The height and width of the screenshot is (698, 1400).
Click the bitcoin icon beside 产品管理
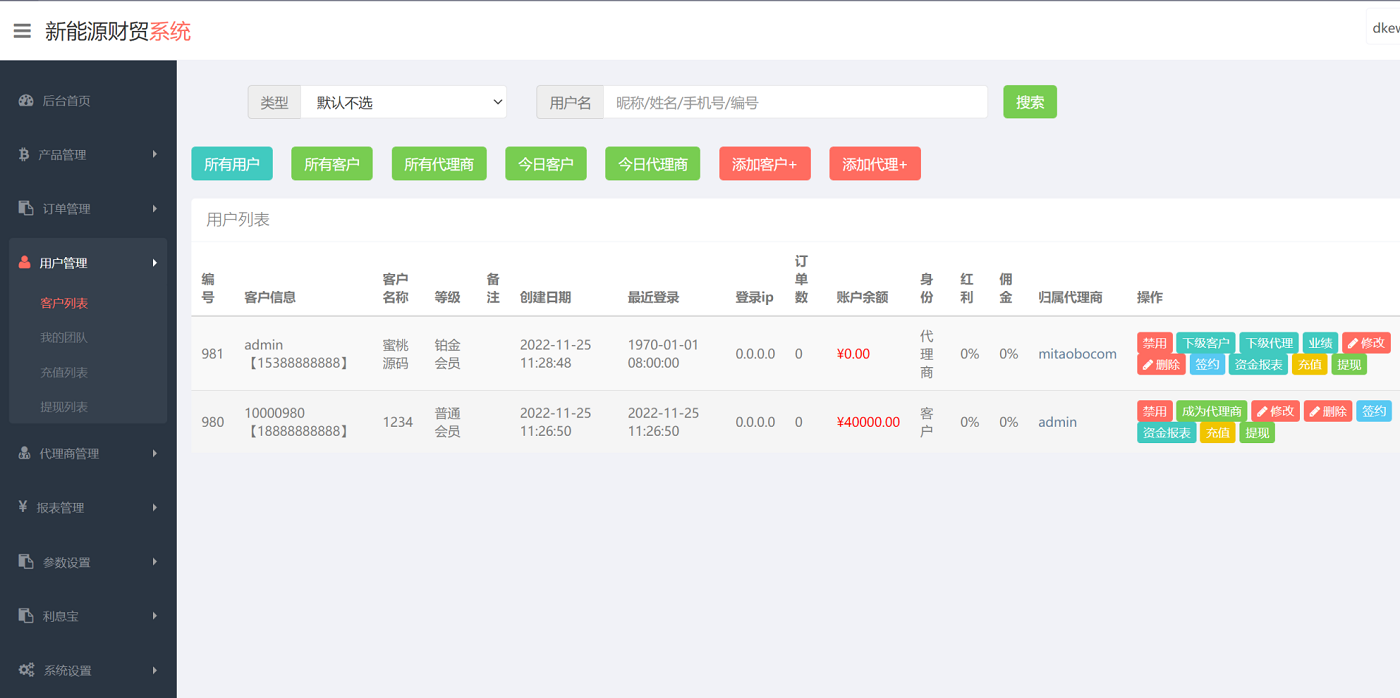(24, 155)
